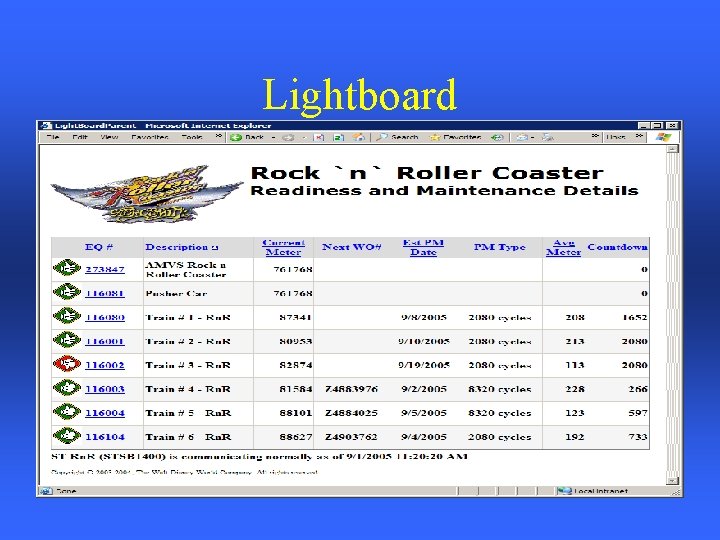Click the green status icon for Train # 4
720x540 pixels.
pyautogui.click(x=67, y=388)
